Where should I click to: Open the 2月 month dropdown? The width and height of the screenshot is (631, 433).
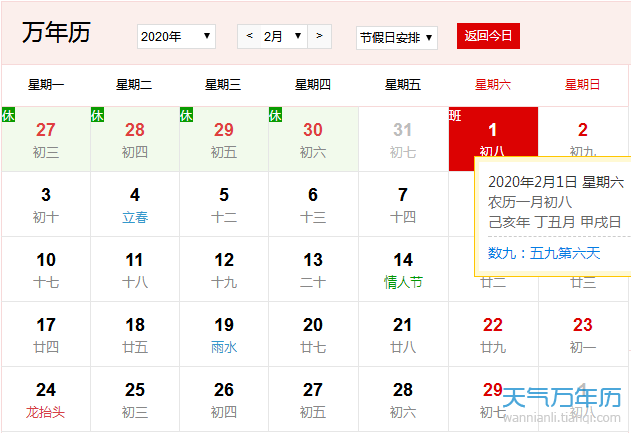point(284,37)
